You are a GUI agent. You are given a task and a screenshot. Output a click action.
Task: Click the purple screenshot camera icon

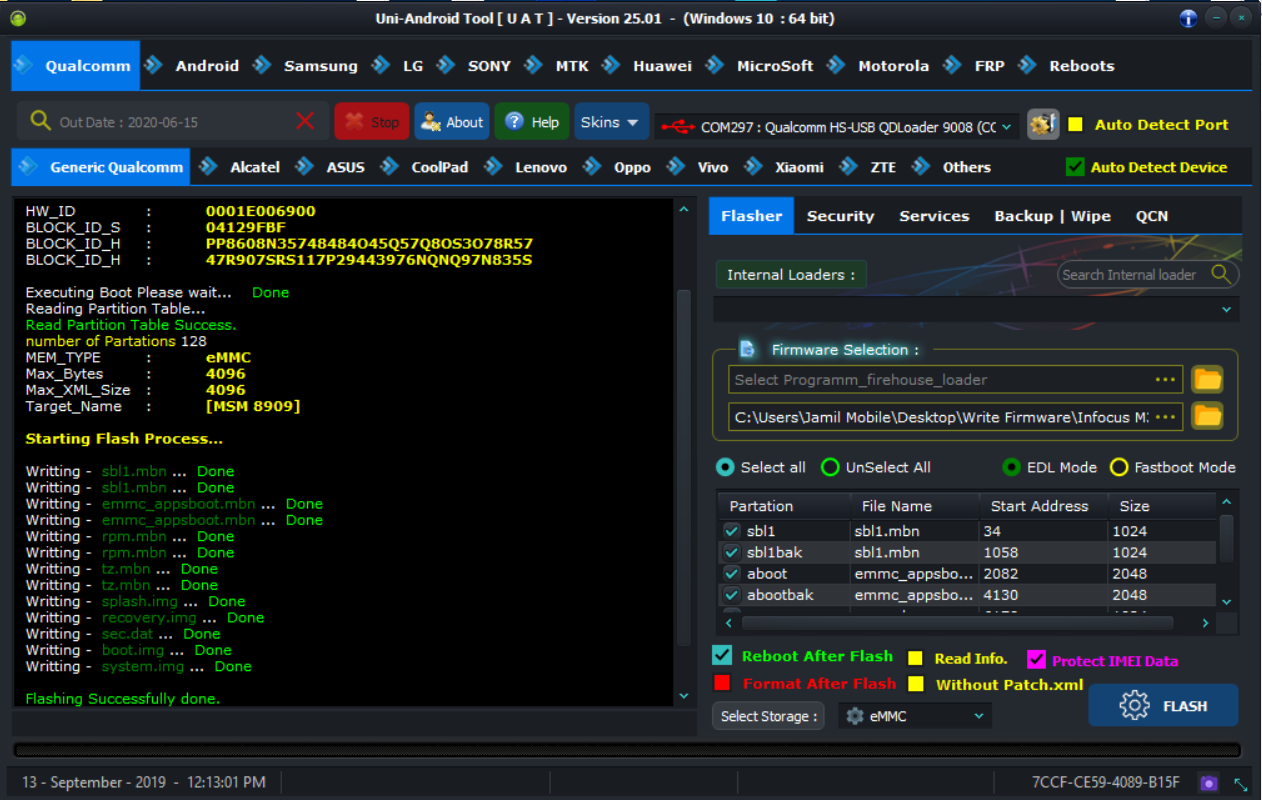(1209, 783)
